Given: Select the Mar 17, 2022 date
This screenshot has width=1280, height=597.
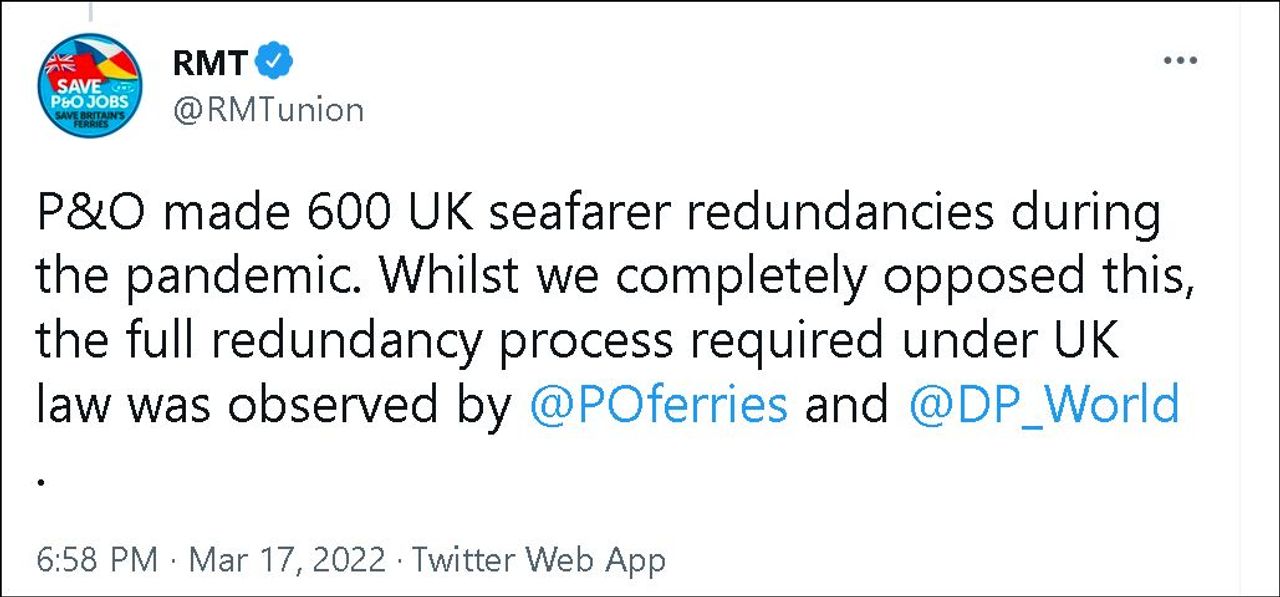Looking at the screenshot, I should (287, 560).
